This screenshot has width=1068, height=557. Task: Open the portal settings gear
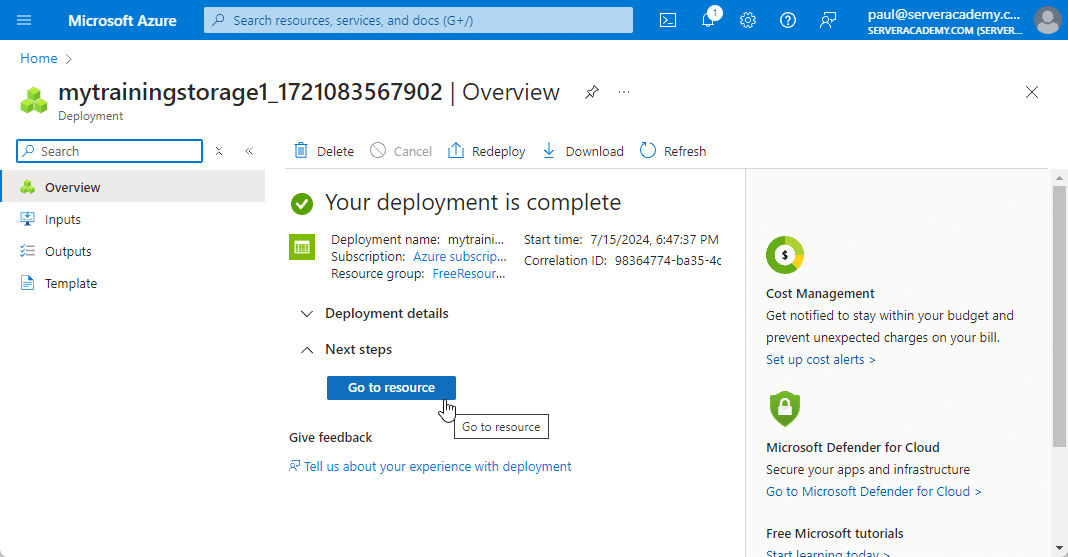[748, 20]
